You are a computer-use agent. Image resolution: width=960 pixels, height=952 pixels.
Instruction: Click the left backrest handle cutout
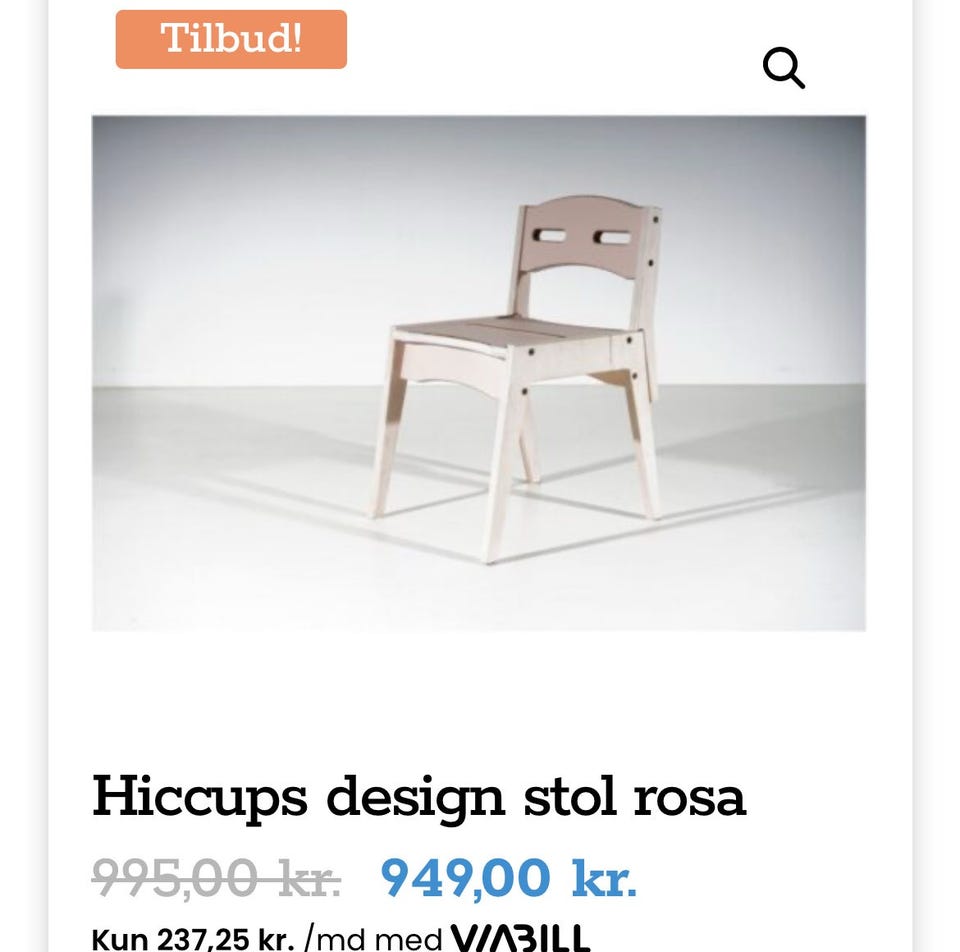[549, 236]
